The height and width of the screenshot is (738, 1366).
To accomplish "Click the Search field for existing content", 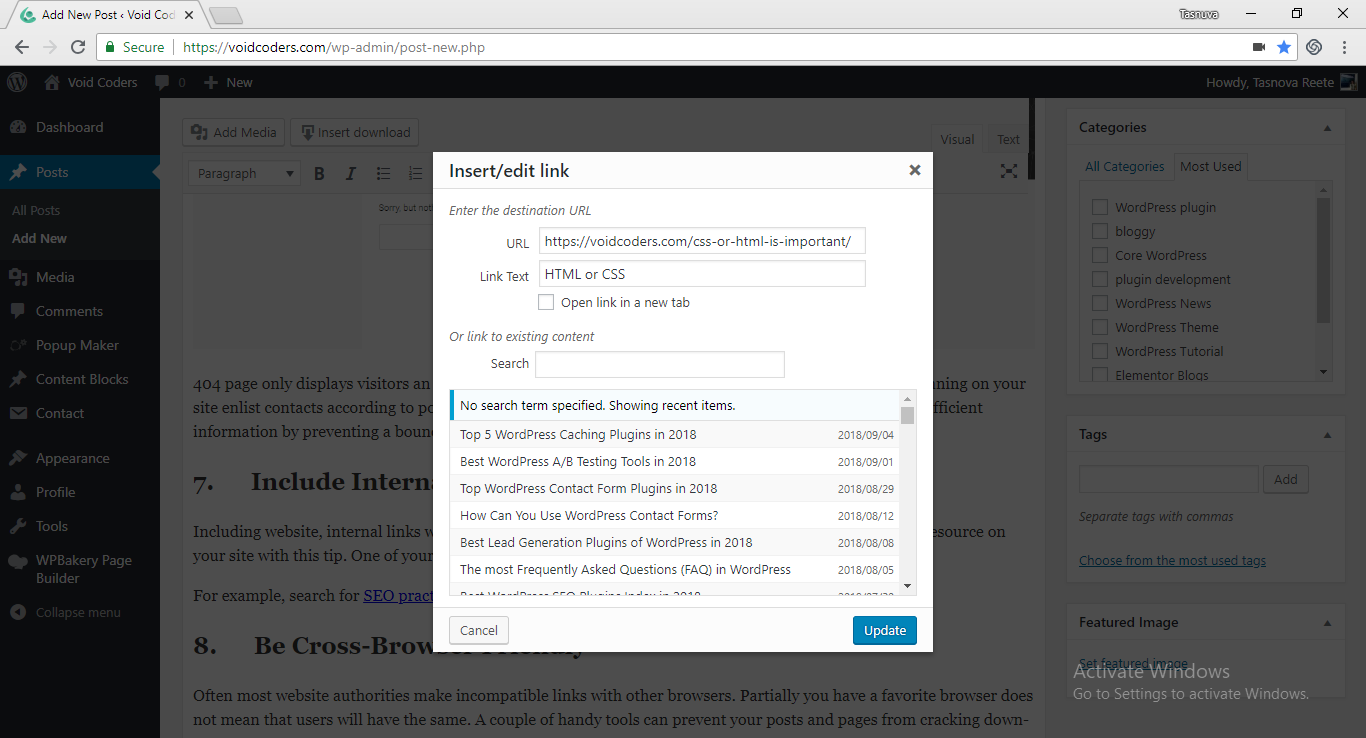I will pos(660,364).
